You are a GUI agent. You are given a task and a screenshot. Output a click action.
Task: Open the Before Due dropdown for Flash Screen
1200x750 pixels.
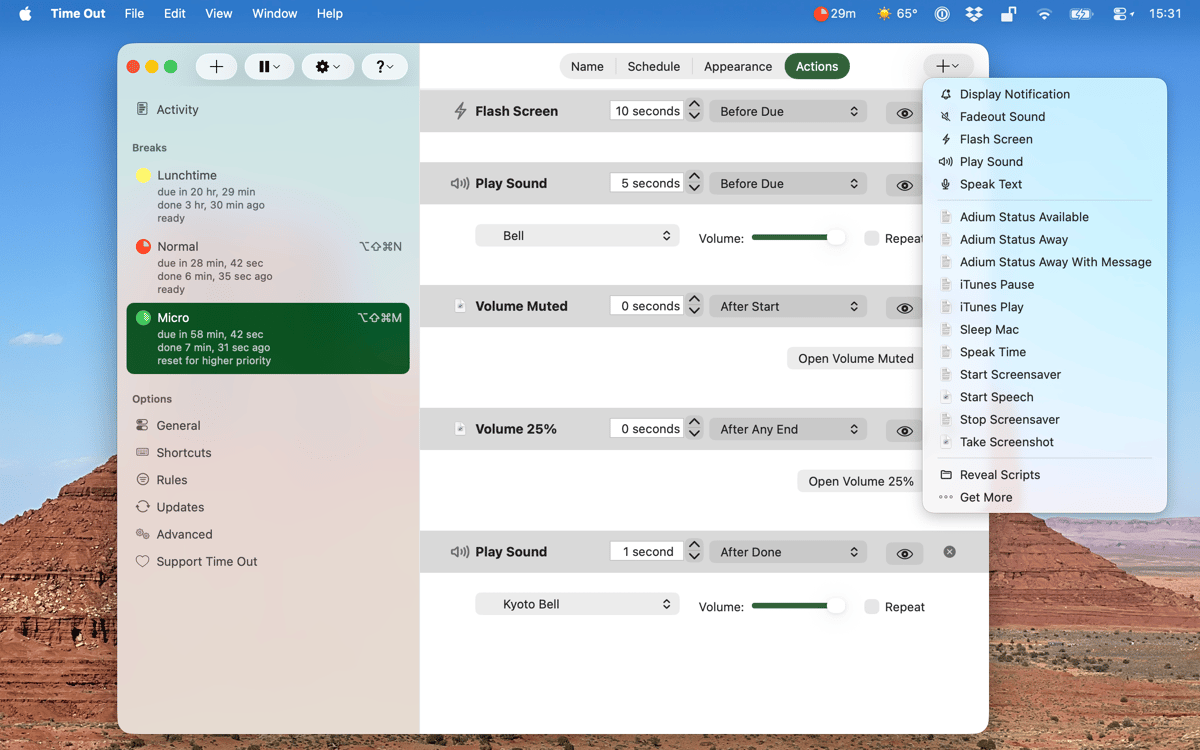(x=788, y=112)
